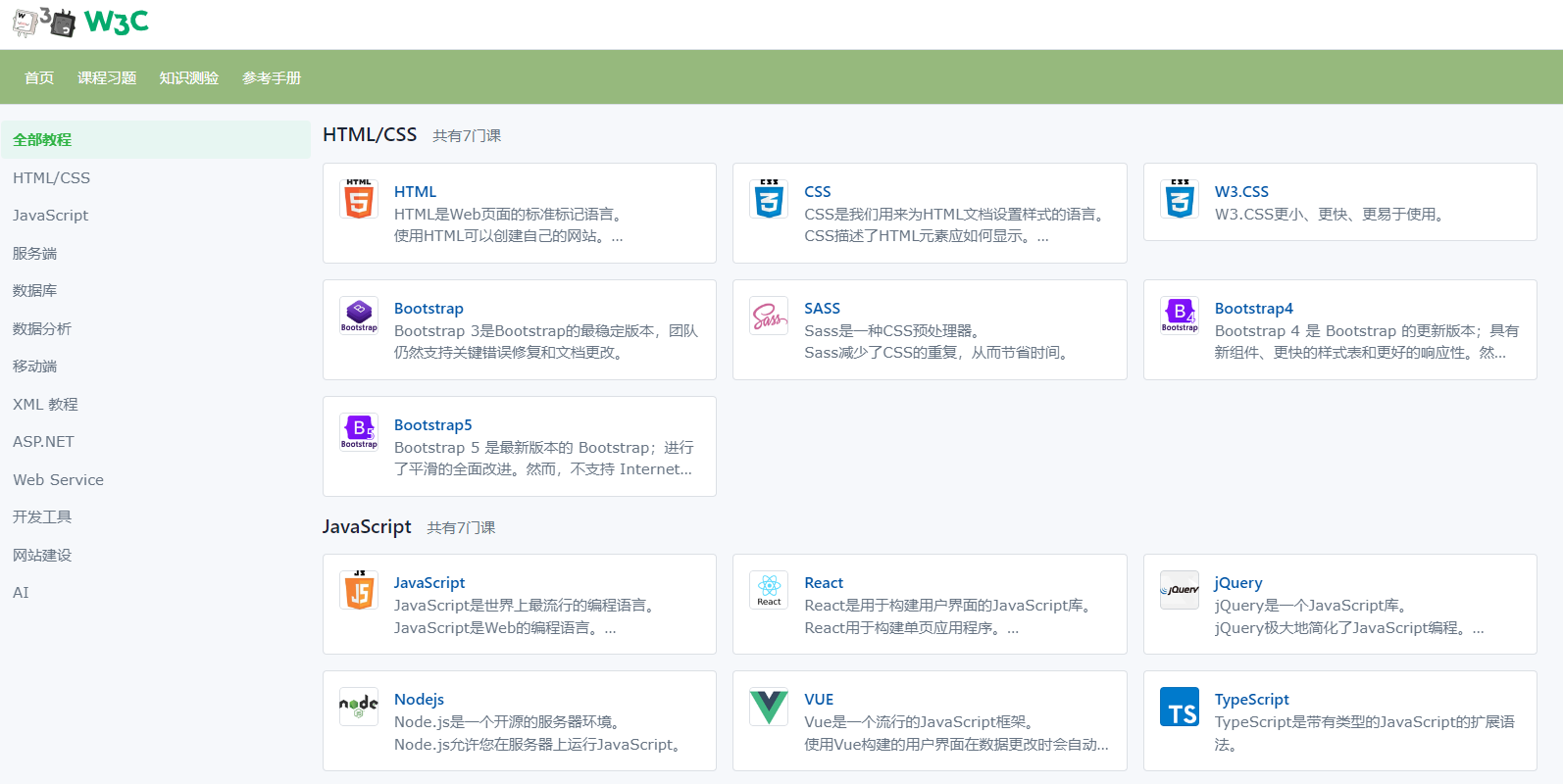Viewport: 1563px width, 784px height.
Task: Click the VUE description text
Action: pyautogui.click(x=957, y=733)
